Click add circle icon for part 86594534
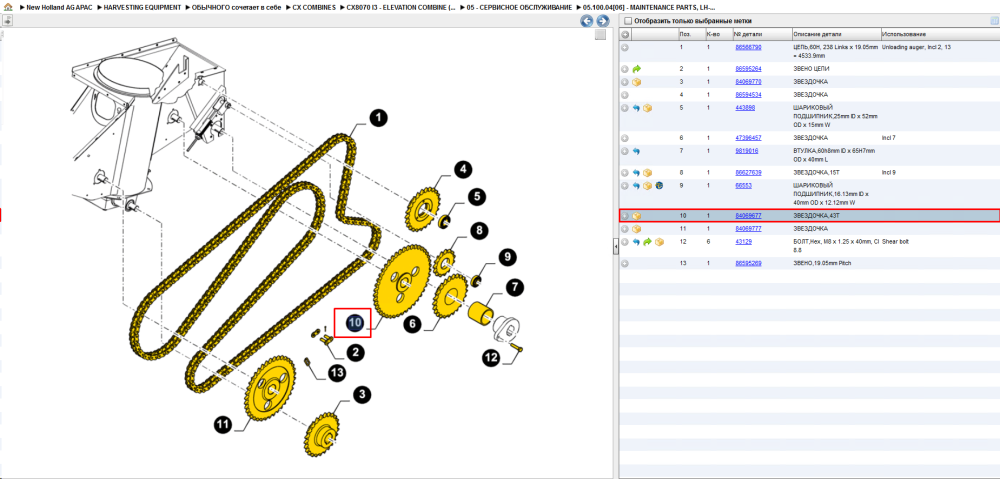 tap(625, 94)
